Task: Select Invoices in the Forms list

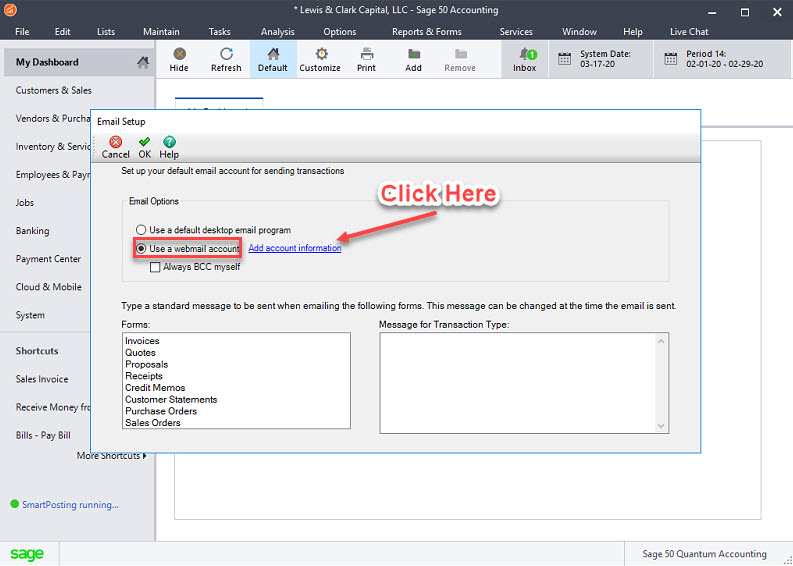Action: point(142,341)
